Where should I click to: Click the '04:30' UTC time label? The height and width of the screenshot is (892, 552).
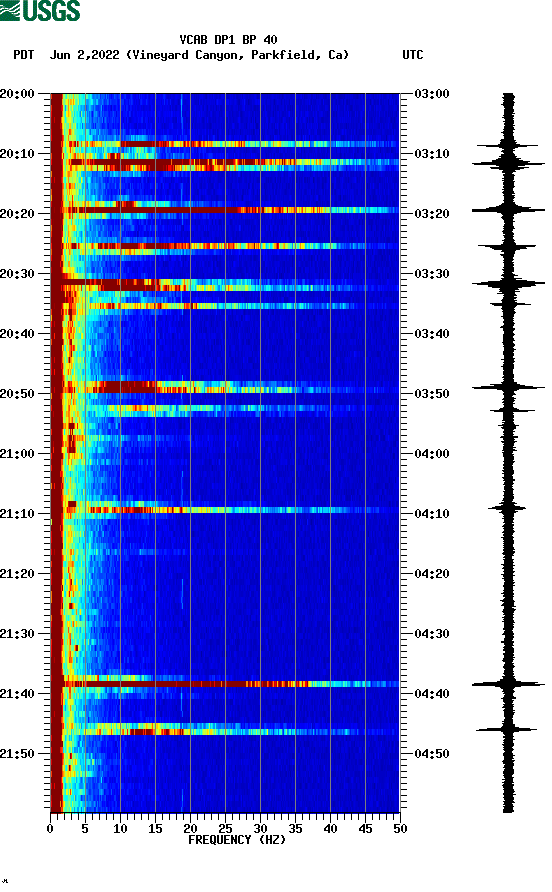[432, 634]
